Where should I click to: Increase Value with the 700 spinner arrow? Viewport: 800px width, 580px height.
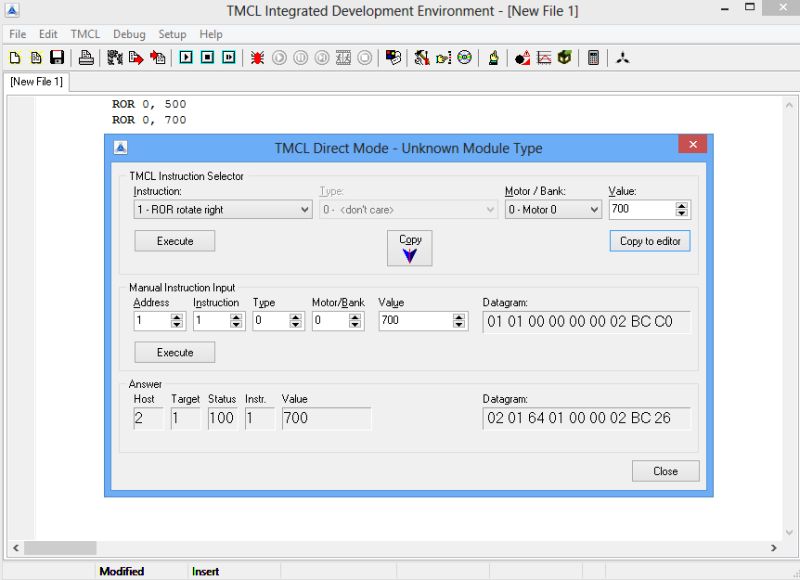[680, 205]
